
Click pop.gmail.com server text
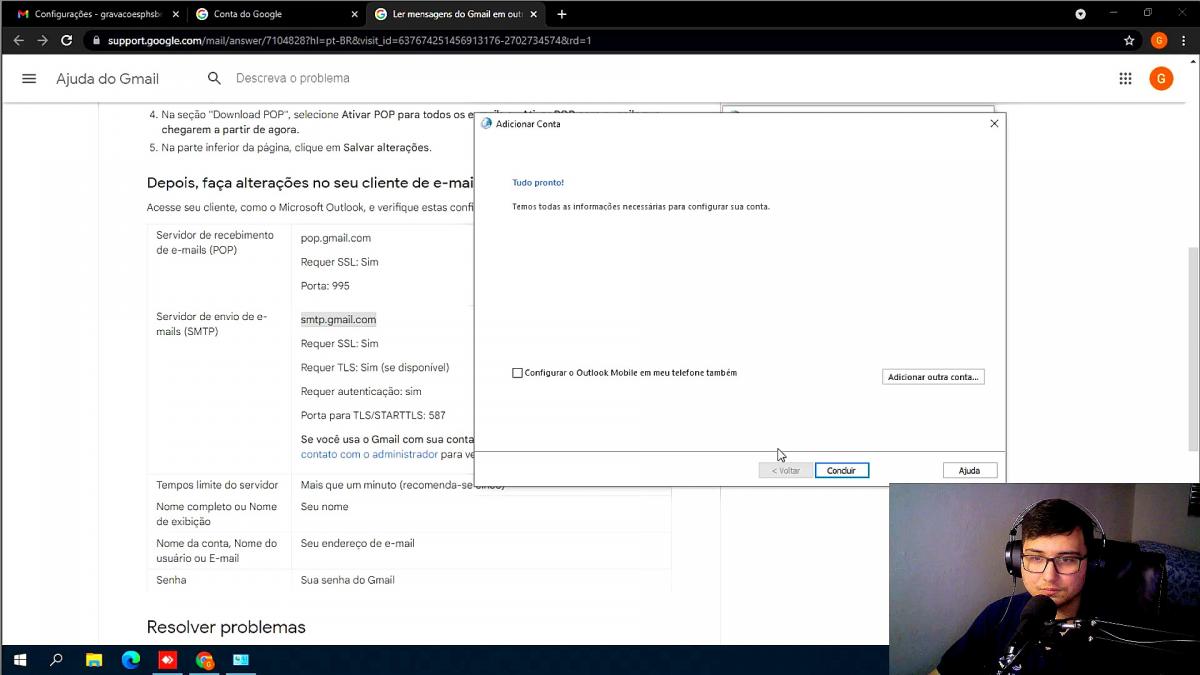(x=336, y=238)
